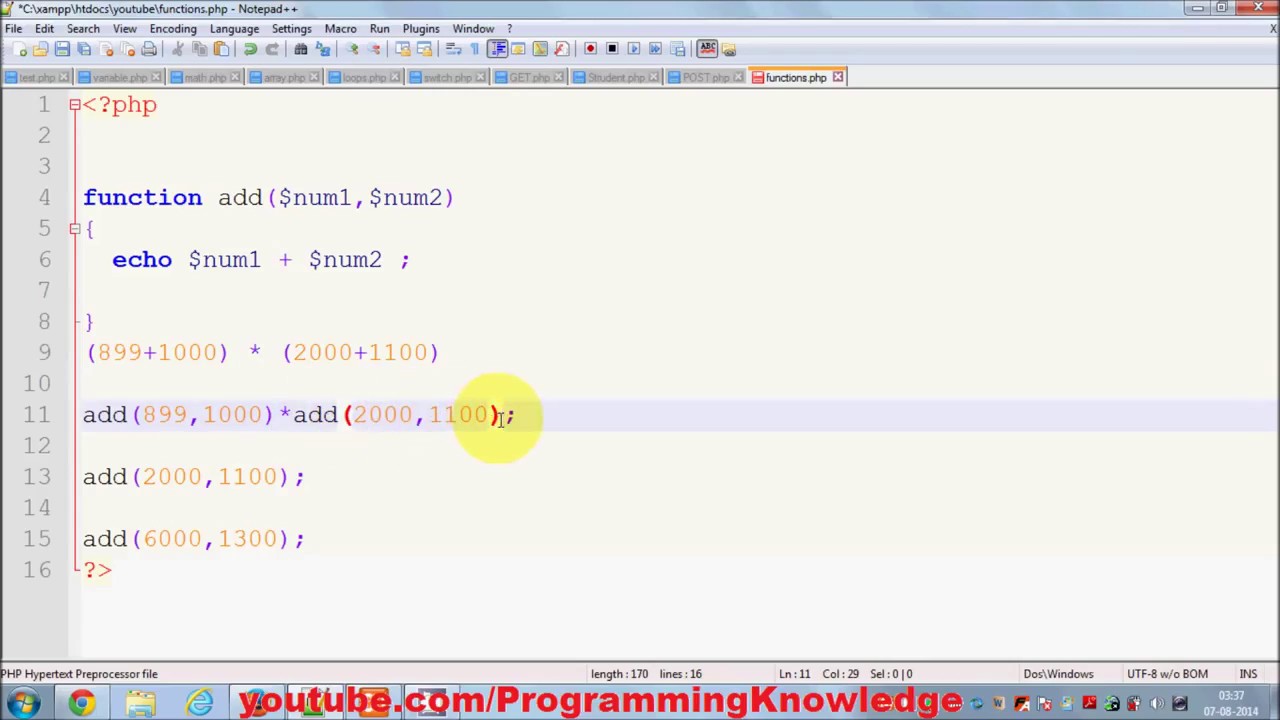Toggle synchronize horizontal scrolling icon

click(x=425, y=49)
